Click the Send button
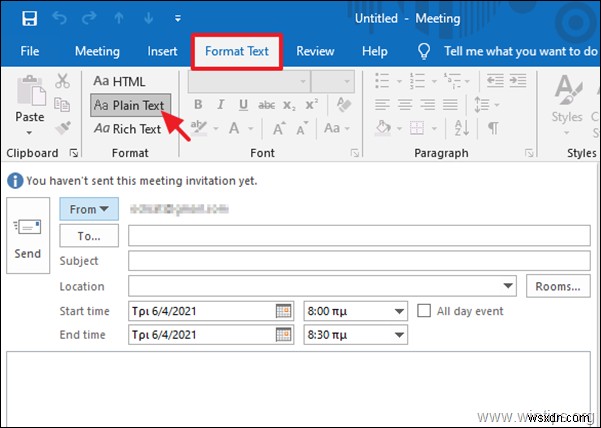This screenshot has width=601, height=428. tap(28, 235)
